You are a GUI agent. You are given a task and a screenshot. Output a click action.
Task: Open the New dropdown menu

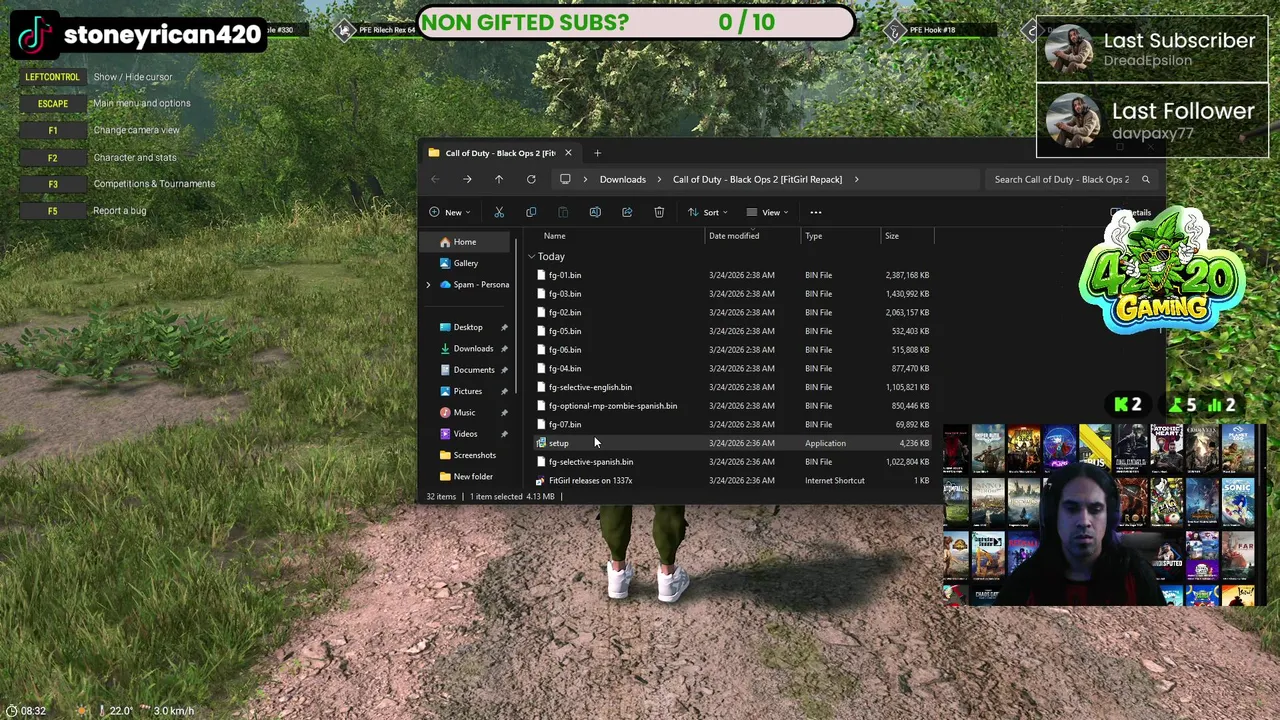[x=449, y=212]
